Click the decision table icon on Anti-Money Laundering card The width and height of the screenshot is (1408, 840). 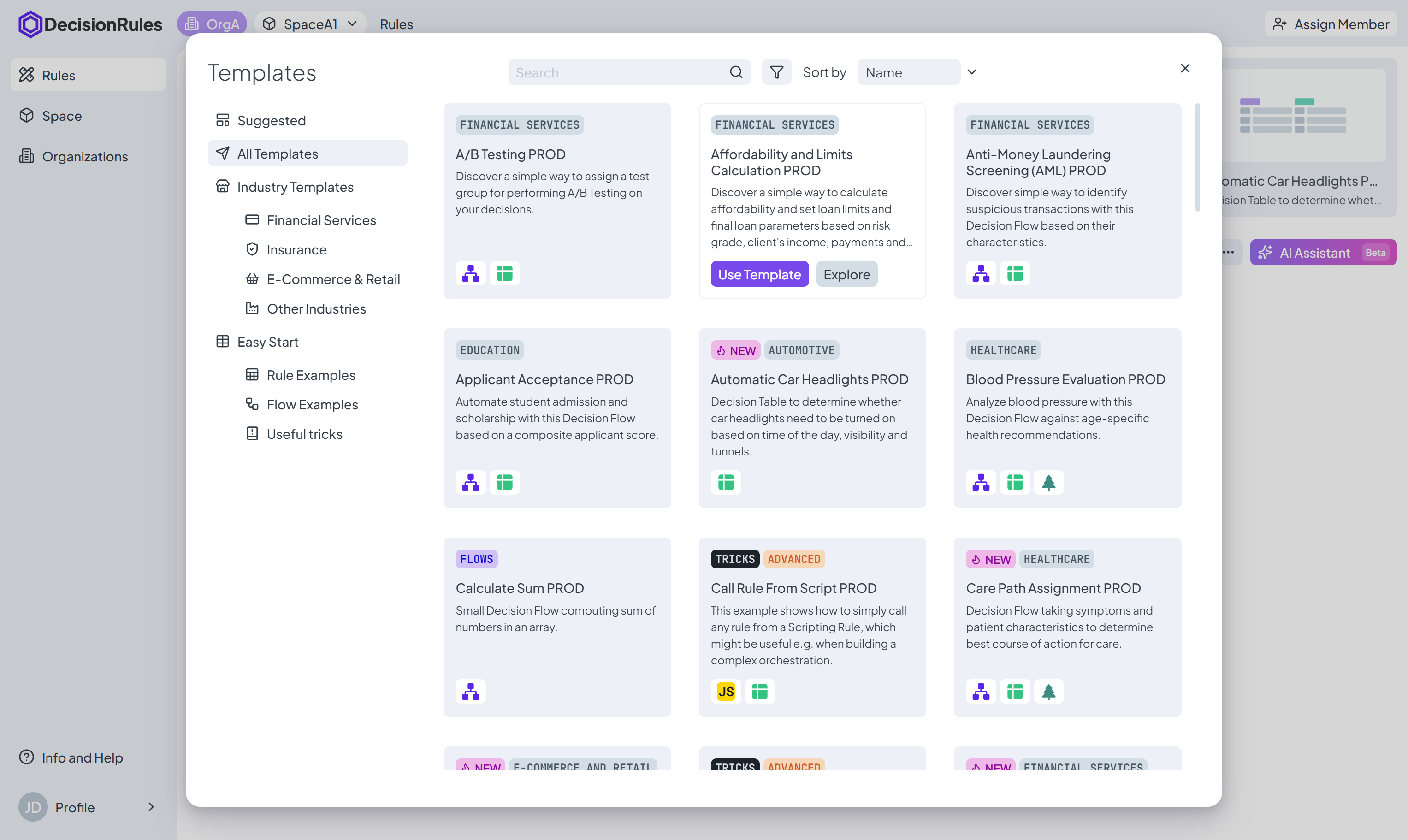click(x=1014, y=273)
